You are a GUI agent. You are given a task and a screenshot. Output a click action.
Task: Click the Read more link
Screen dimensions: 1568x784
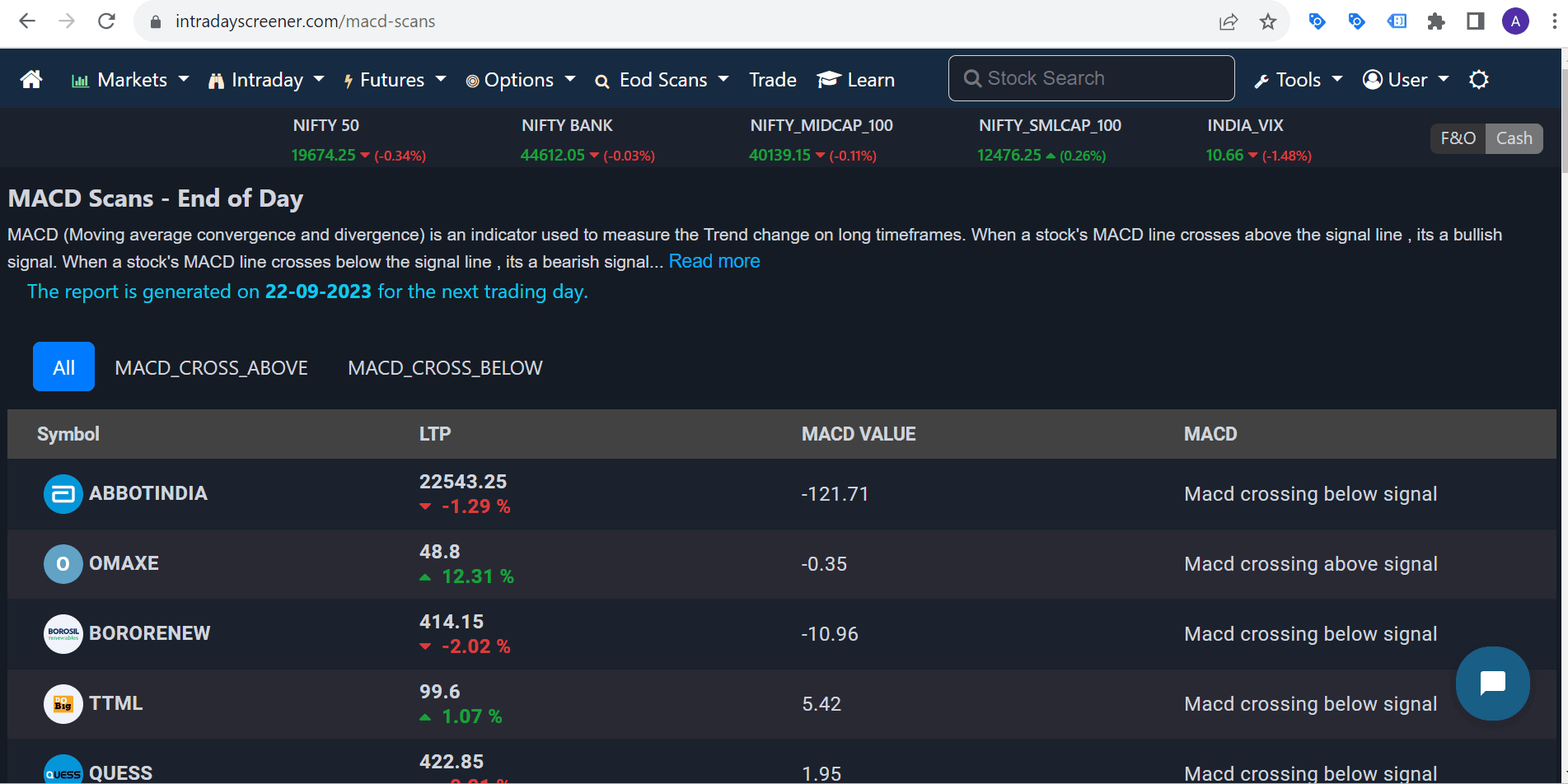pos(714,261)
